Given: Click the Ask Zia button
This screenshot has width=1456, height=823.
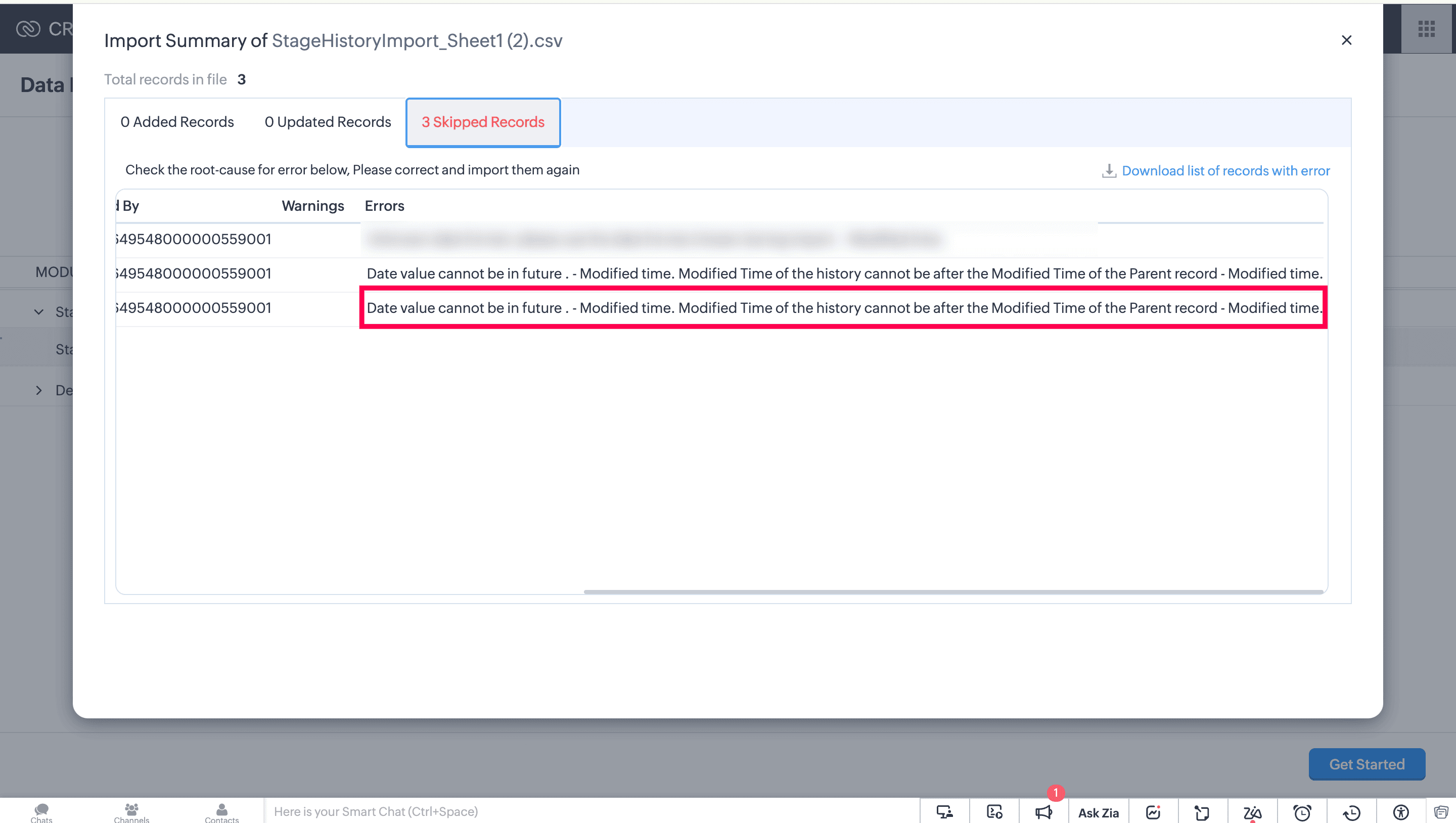Looking at the screenshot, I should pos(1098,812).
